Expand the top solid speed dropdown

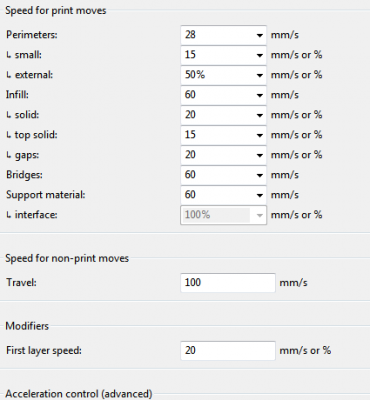[x=260, y=135]
